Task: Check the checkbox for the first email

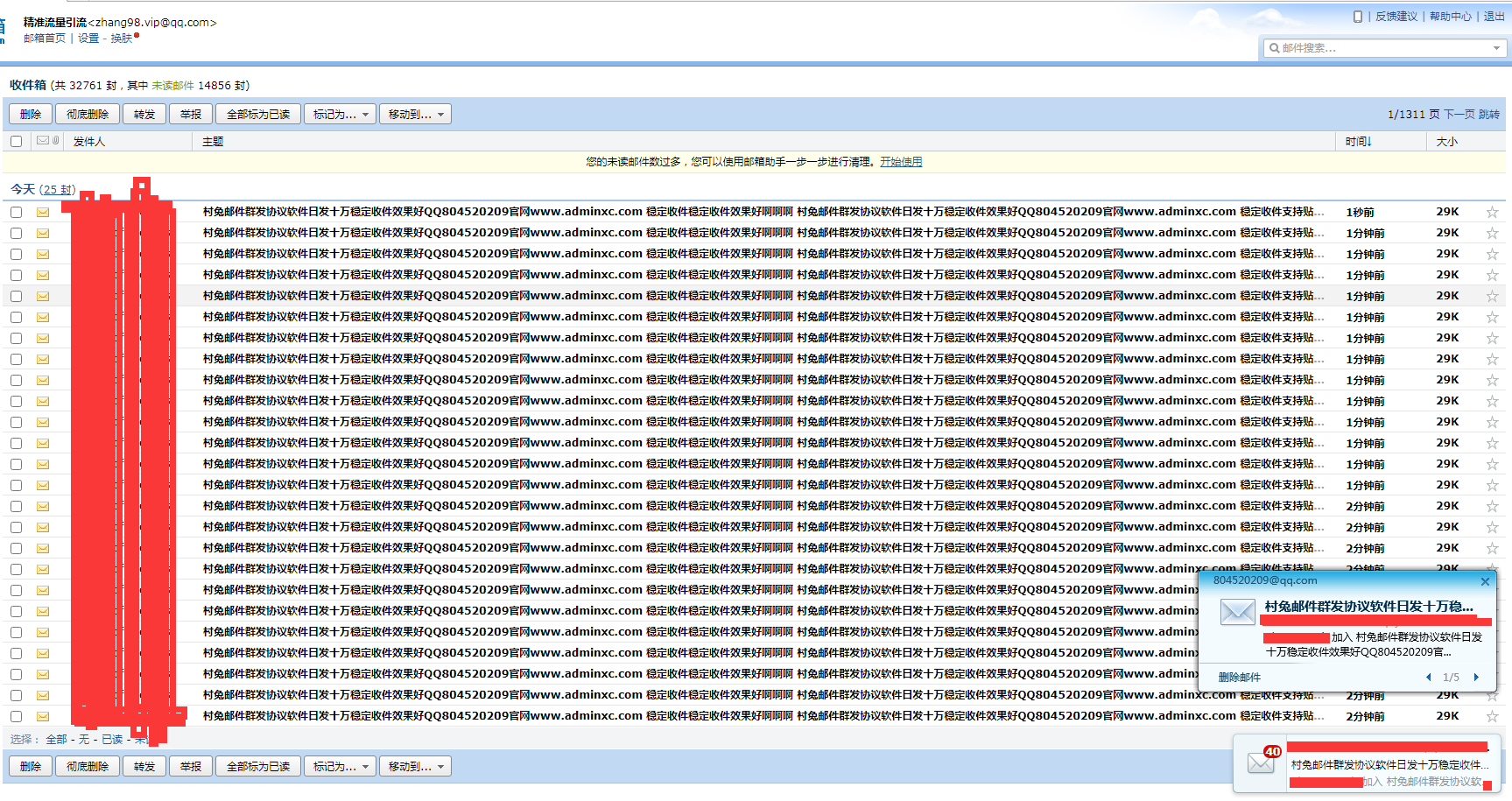Action: coord(17,212)
